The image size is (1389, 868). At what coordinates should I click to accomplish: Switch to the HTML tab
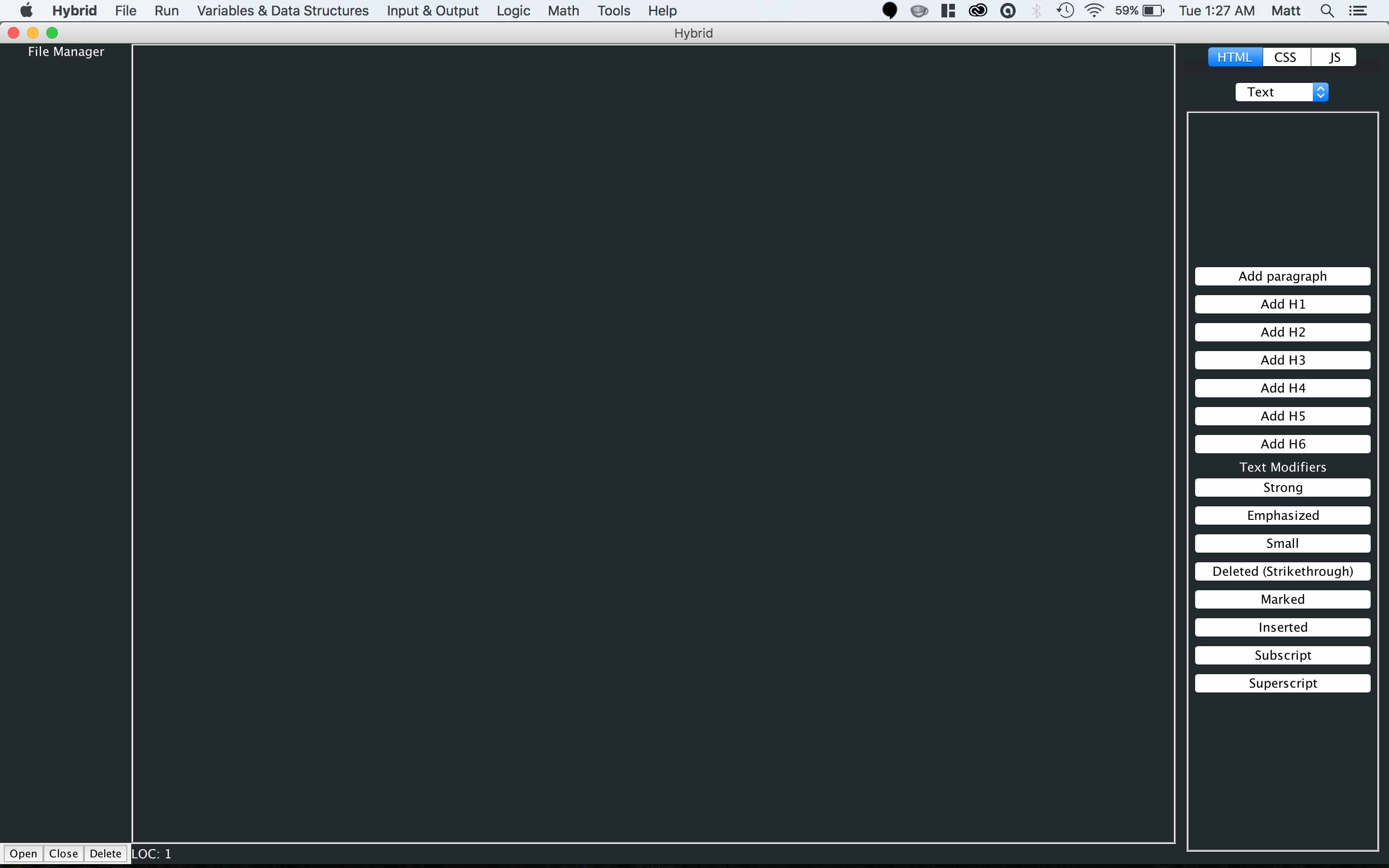(1235, 57)
